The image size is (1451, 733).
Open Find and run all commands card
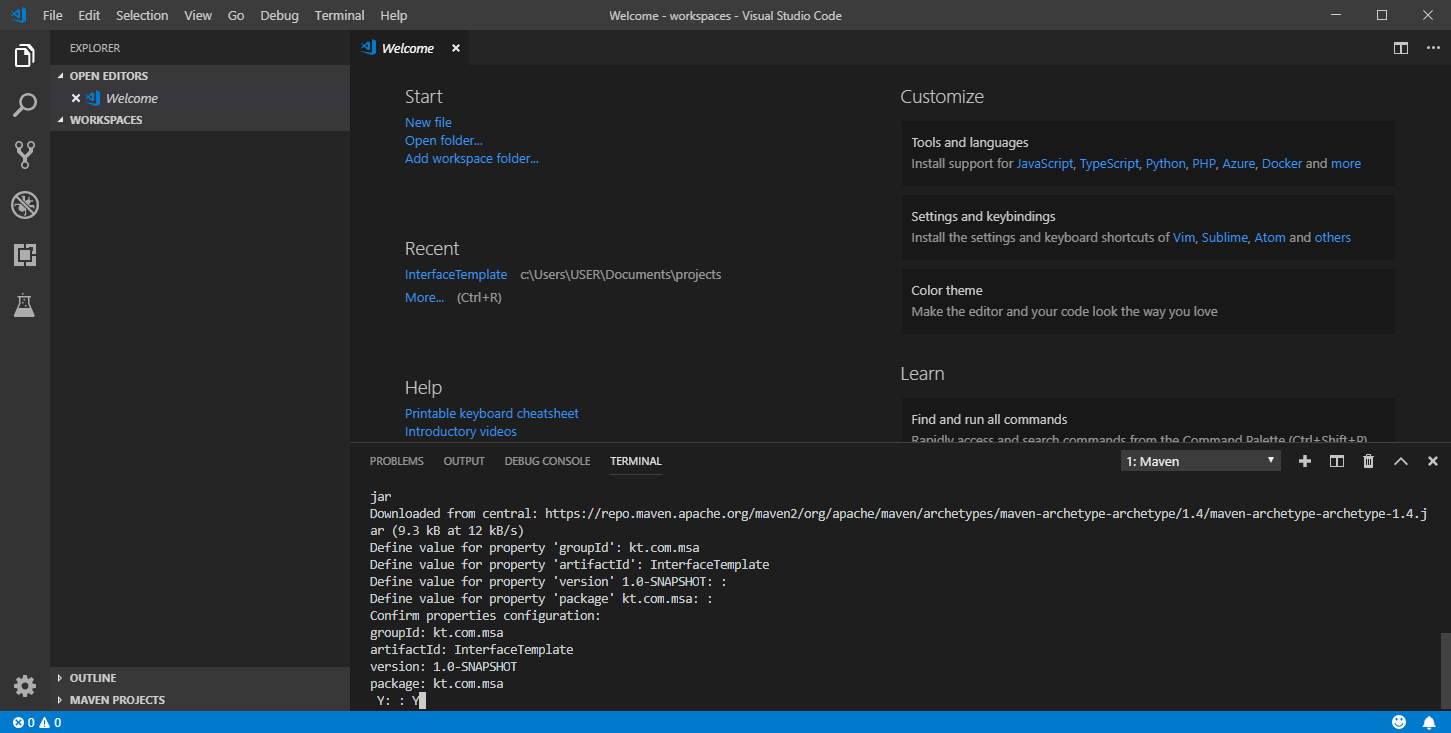pyautogui.click(x=1148, y=420)
